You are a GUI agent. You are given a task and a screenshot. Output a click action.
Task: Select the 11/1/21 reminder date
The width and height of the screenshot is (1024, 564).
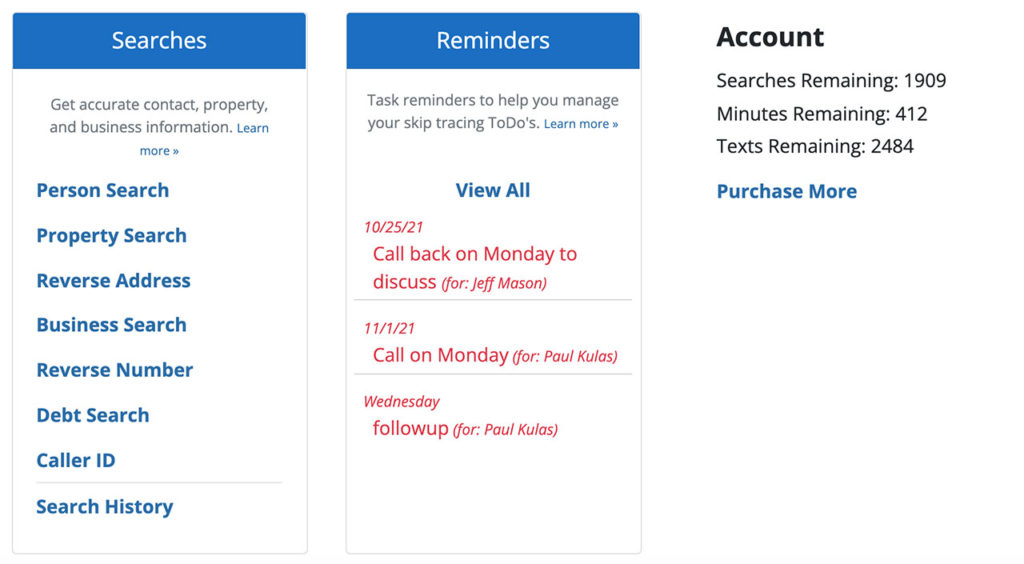click(389, 328)
